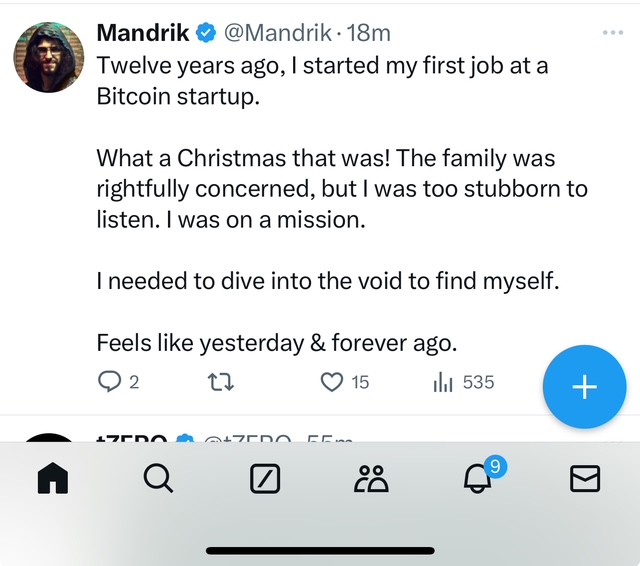
Task: Go to the Home tab
Action: click(x=53, y=480)
